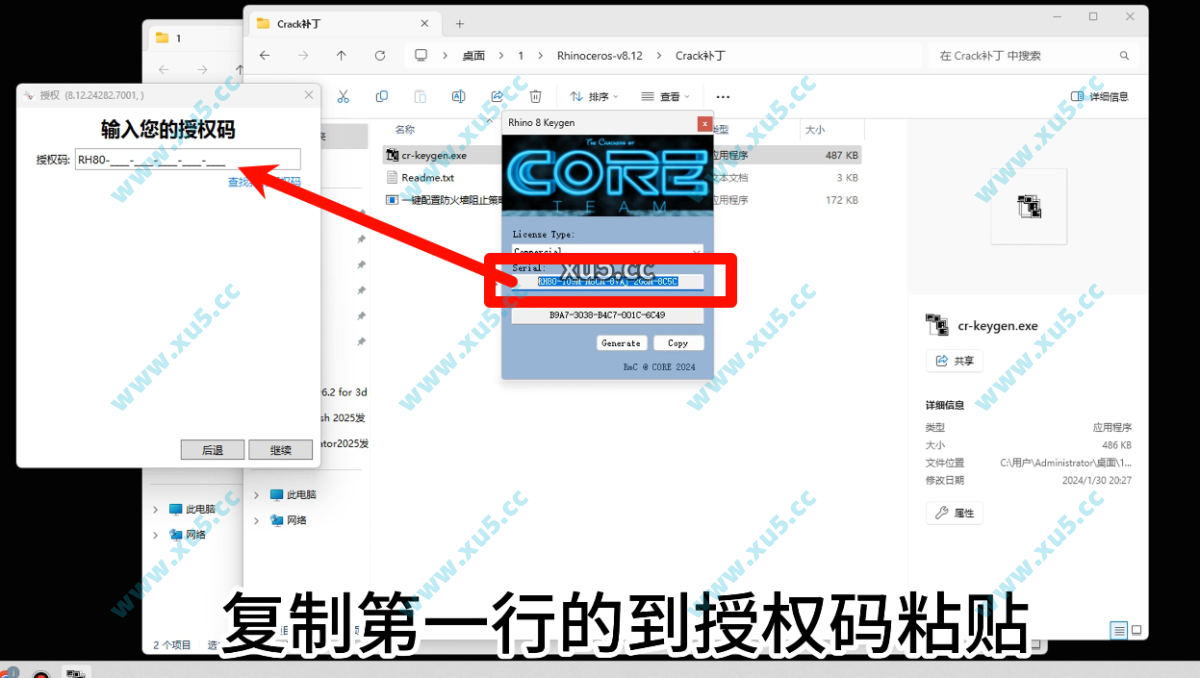The height and width of the screenshot is (678, 1200).
Task: Select the Copy icon in the toolbar
Action: 381,96
